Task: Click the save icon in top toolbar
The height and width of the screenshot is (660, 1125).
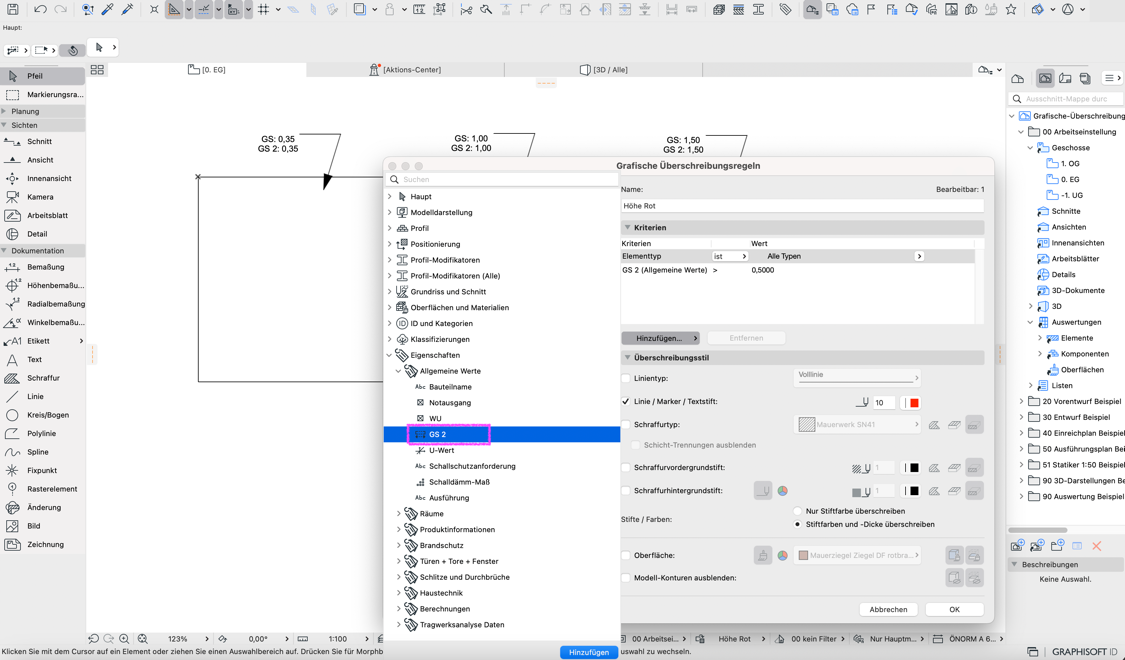Action: [x=12, y=10]
